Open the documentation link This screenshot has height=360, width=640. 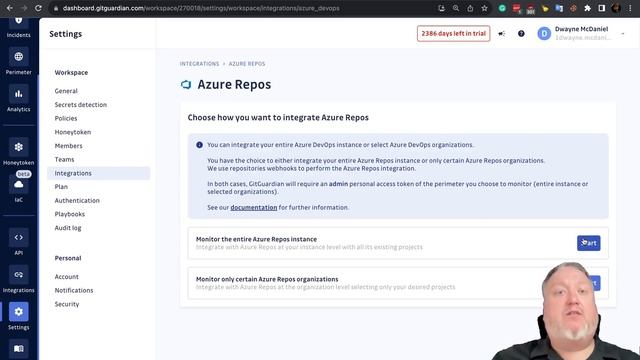tap(254, 207)
